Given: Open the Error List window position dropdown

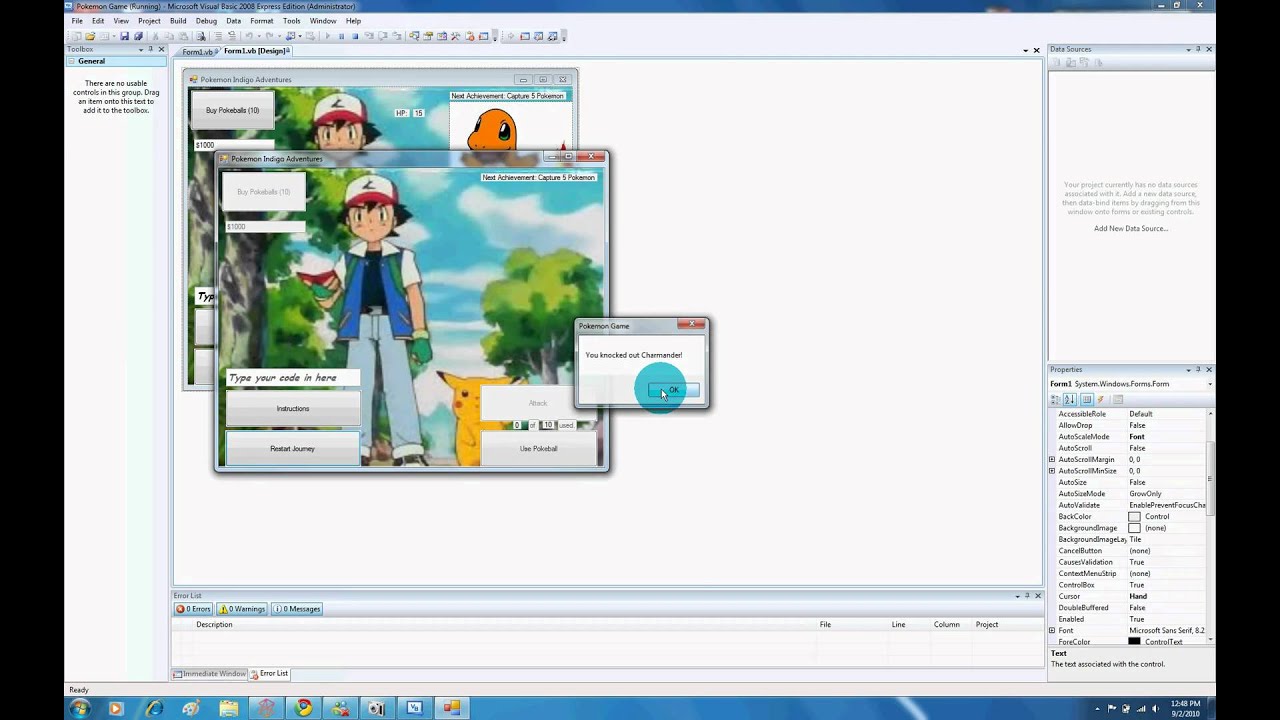Looking at the screenshot, I should tap(1017, 596).
